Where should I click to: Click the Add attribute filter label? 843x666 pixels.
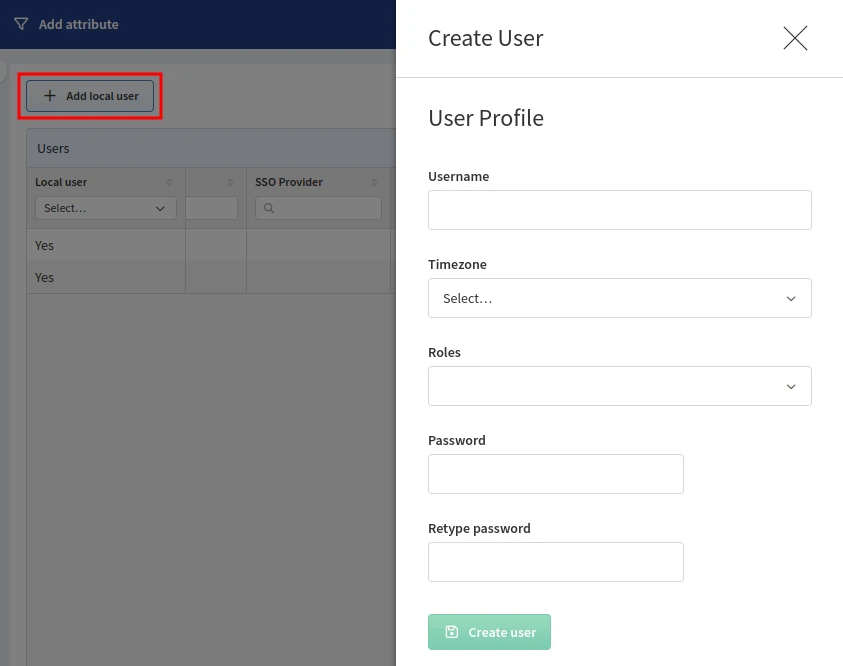tap(78, 24)
